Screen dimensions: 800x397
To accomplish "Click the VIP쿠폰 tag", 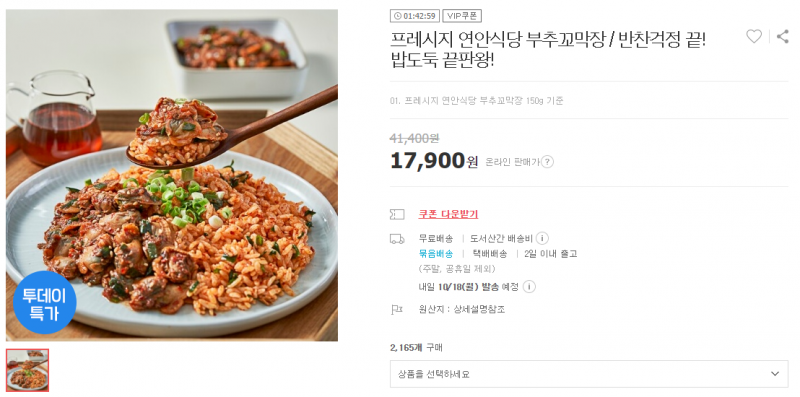I will 462,16.
